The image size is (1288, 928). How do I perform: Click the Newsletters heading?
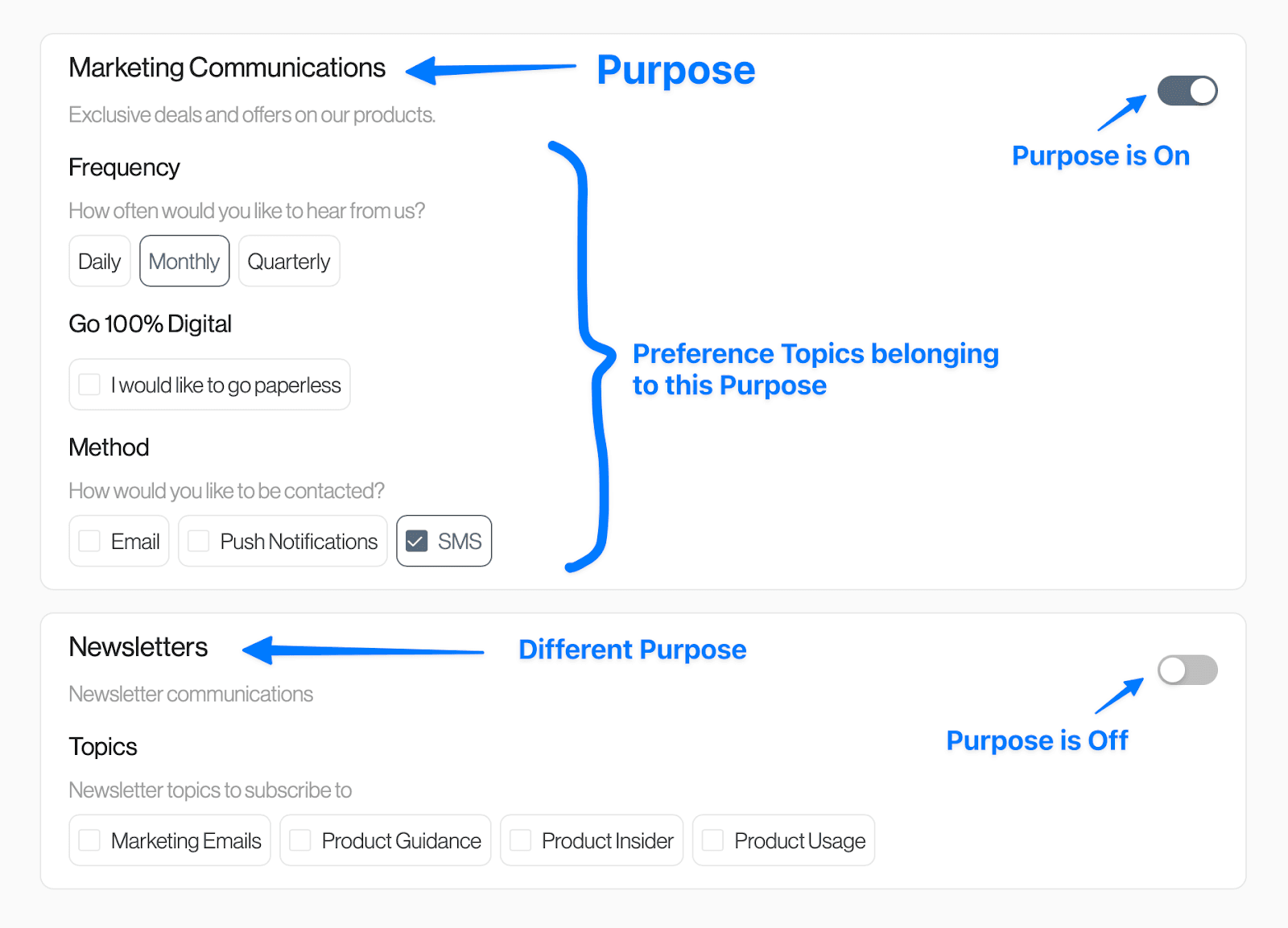(x=138, y=647)
